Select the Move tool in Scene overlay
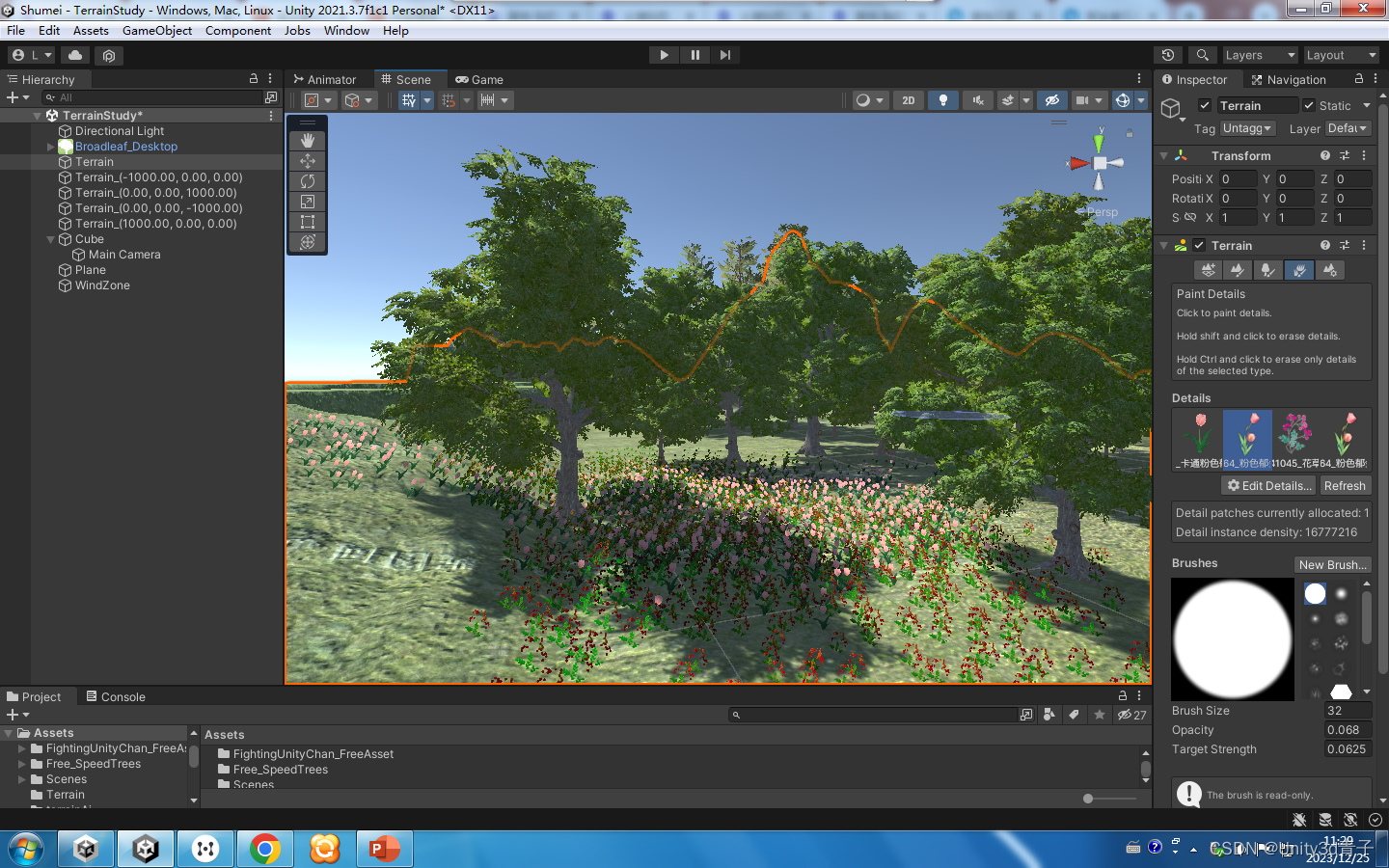The image size is (1389, 868). tap(307, 161)
